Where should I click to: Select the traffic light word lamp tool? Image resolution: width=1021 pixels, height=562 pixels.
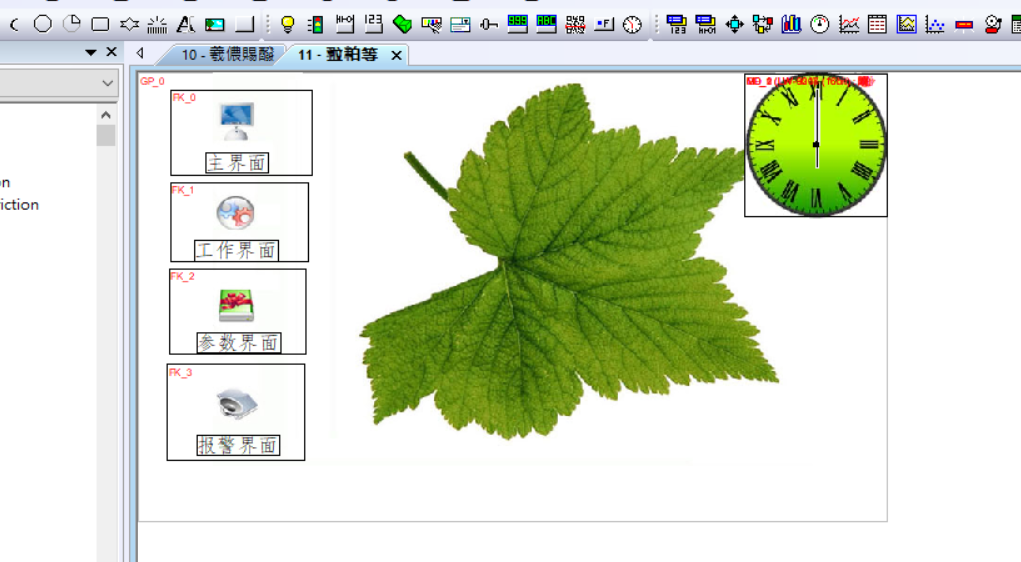point(315,25)
